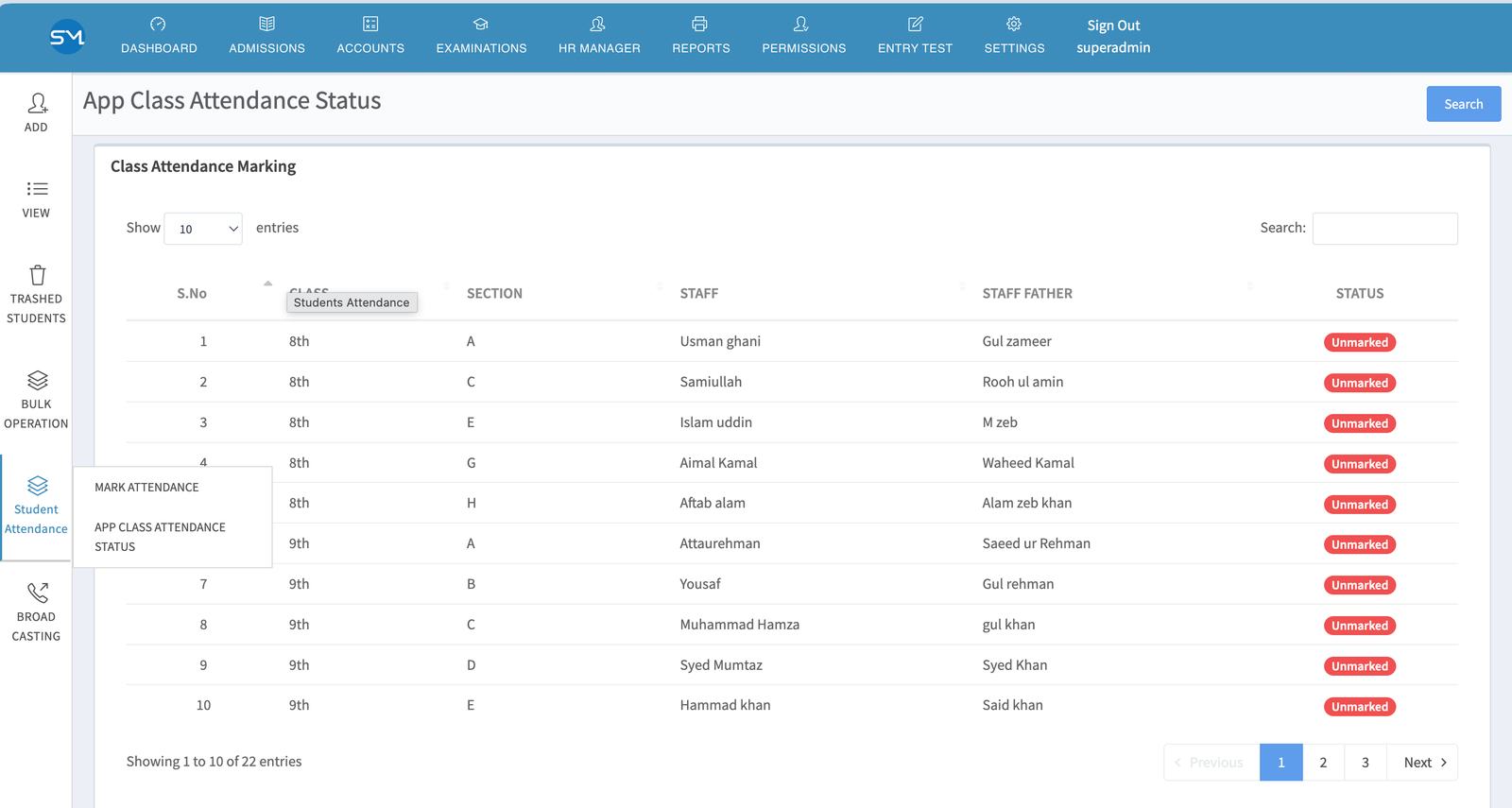The height and width of the screenshot is (808, 1512).
Task: Open the Admissions book icon
Action: (266, 24)
